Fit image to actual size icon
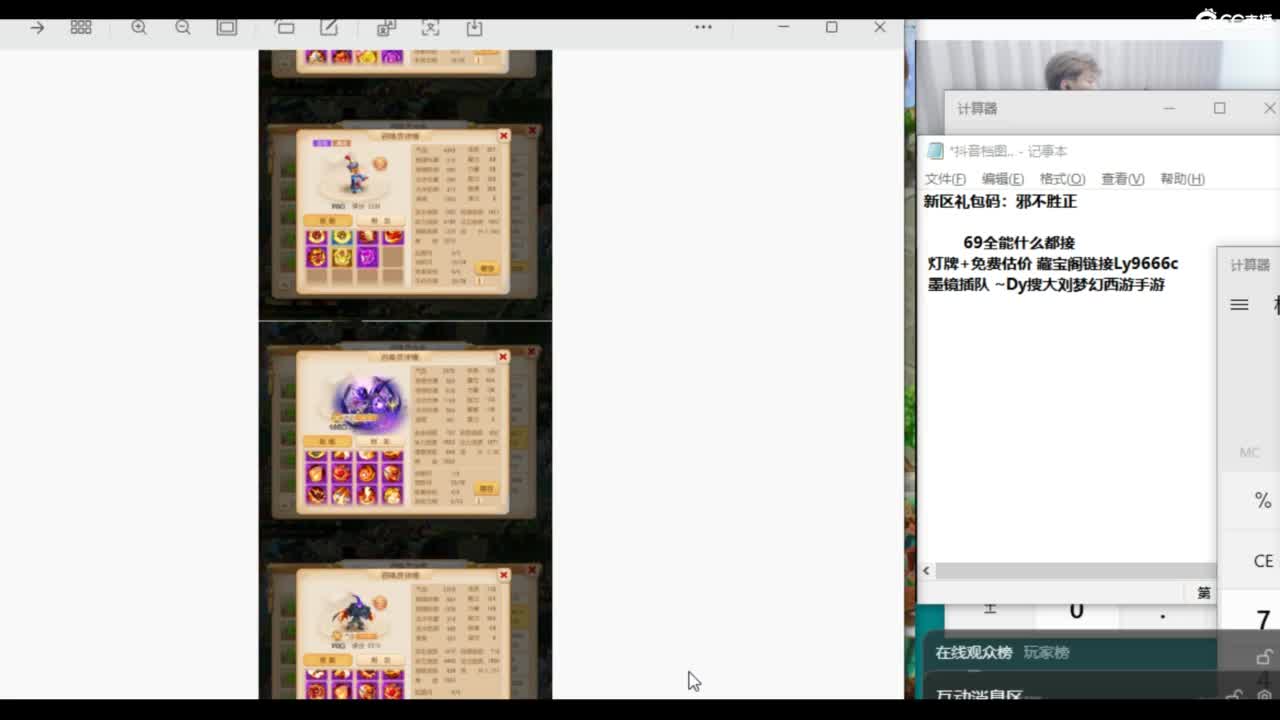This screenshot has width=1280, height=720. (x=227, y=28)
